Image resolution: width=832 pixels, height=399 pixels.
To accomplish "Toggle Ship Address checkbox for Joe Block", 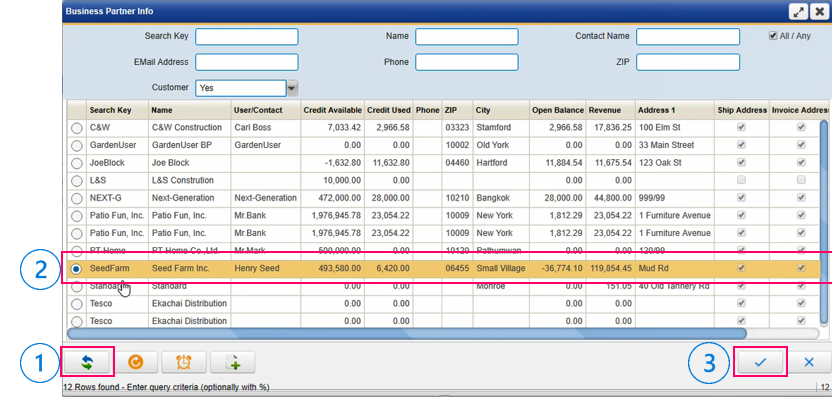I will pyautogui.click(x=741, y=162).
